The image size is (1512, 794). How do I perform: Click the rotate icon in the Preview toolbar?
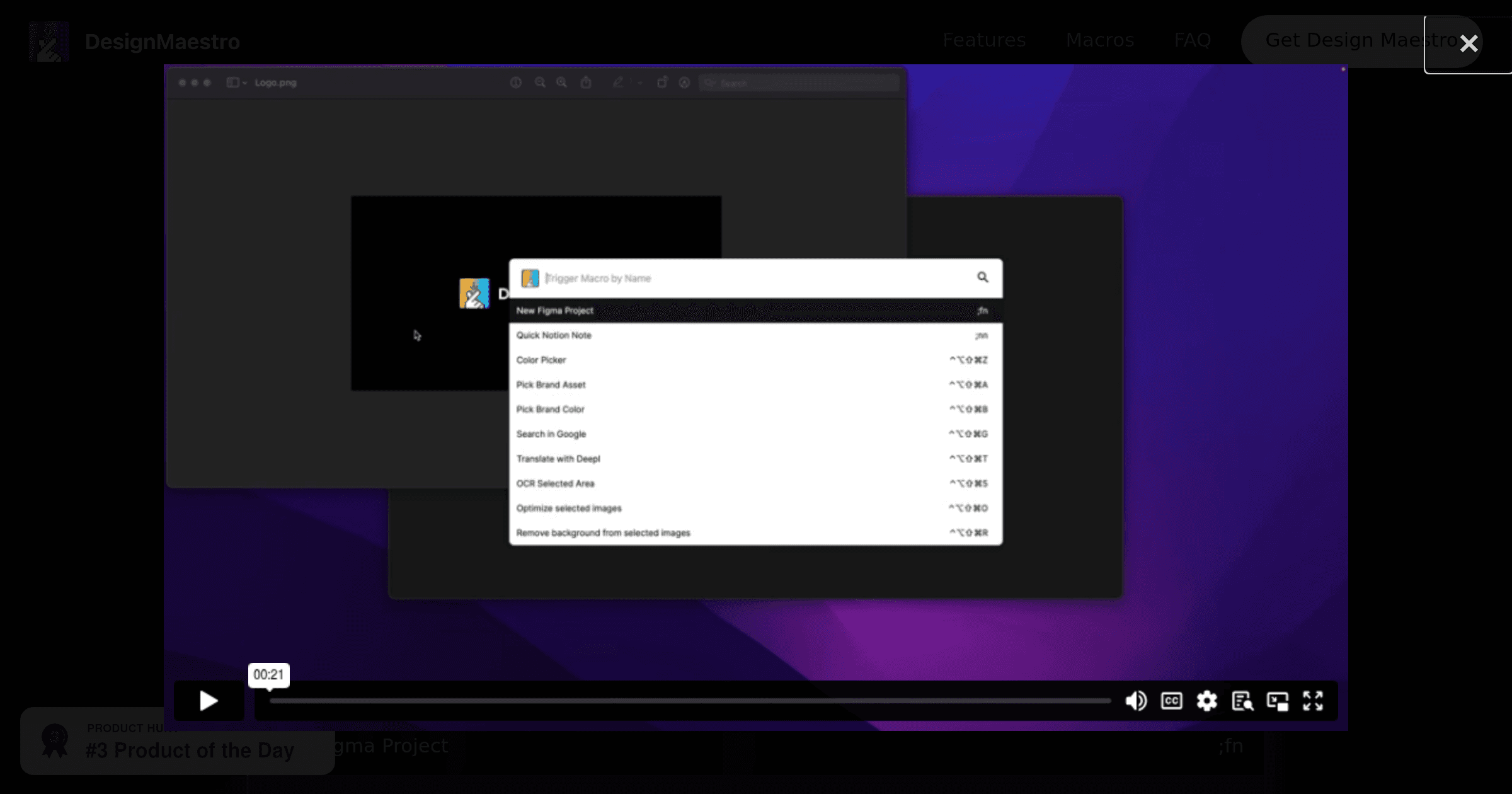662,83
